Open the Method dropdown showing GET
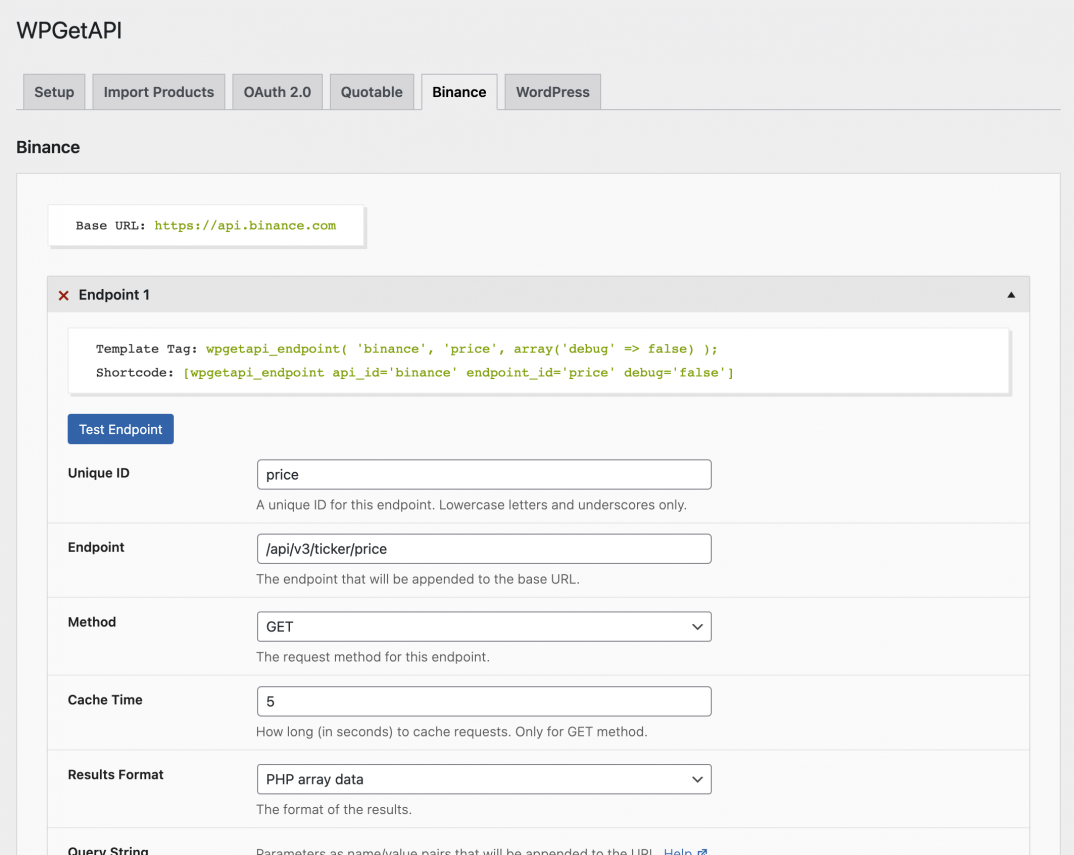 (484, 626)
